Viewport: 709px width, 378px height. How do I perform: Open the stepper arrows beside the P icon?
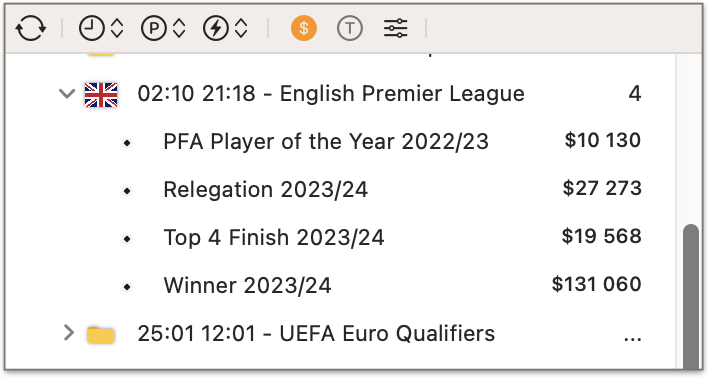pos(179,28)
